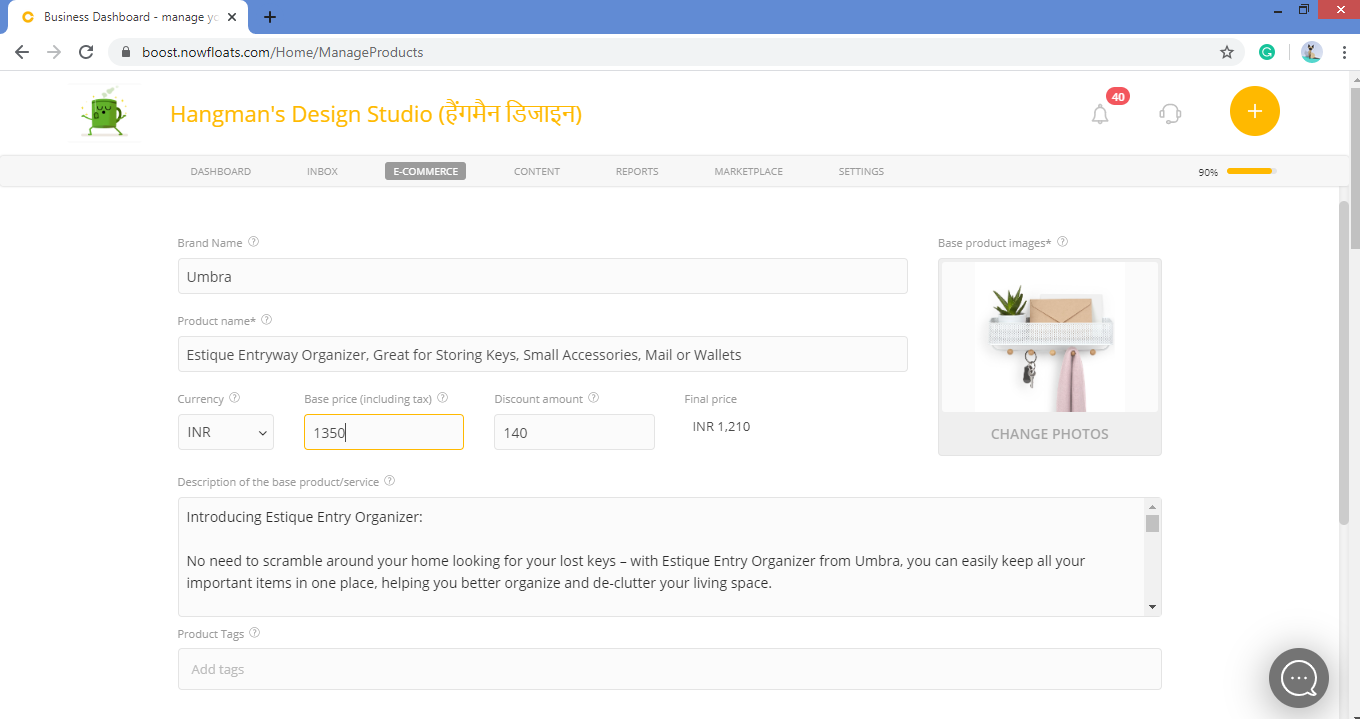Go back to previous page
The width and height of the screenshot is (1360, 719).
coord(22,52)
